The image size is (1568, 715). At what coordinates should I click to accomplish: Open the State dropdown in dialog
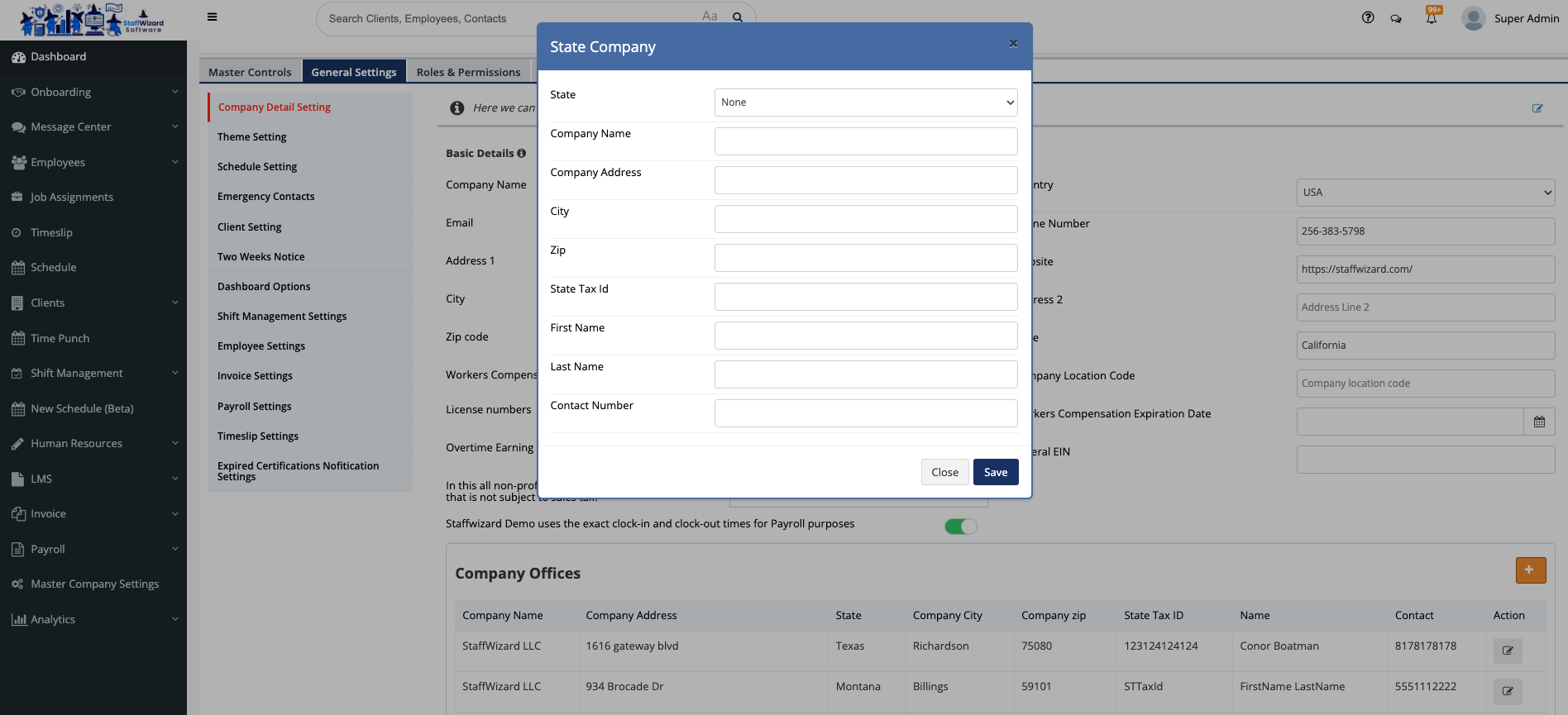point(865,102)
